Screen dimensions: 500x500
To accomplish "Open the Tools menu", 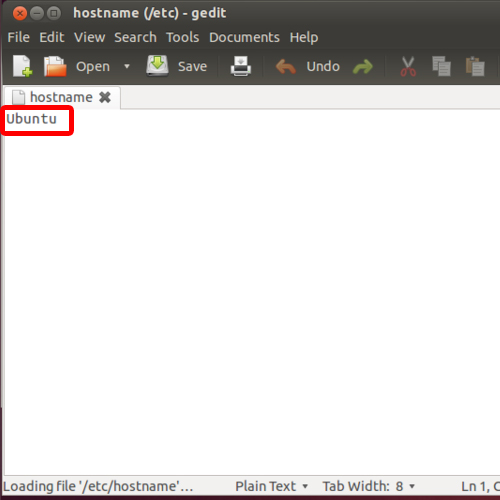I will 183,37.
